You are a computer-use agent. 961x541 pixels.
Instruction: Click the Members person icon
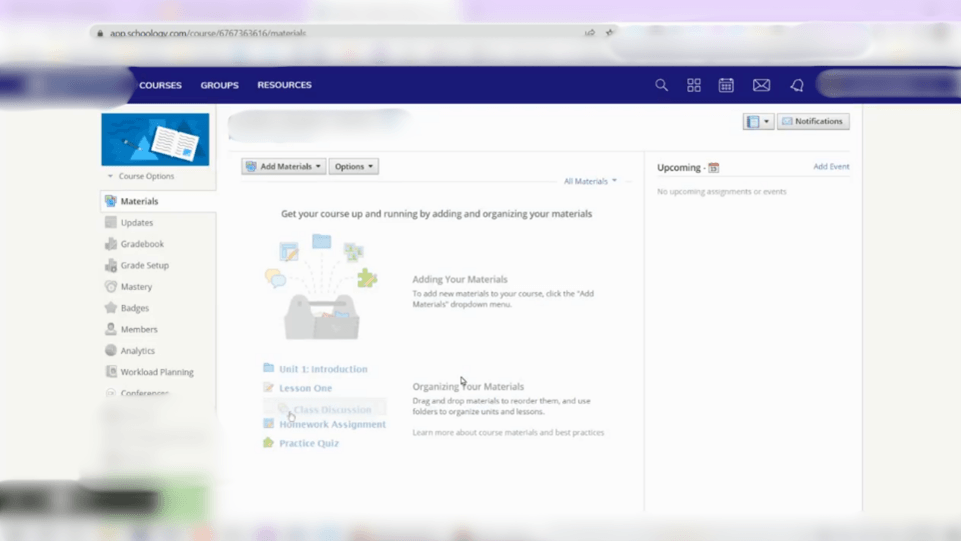tap(111, 329)
